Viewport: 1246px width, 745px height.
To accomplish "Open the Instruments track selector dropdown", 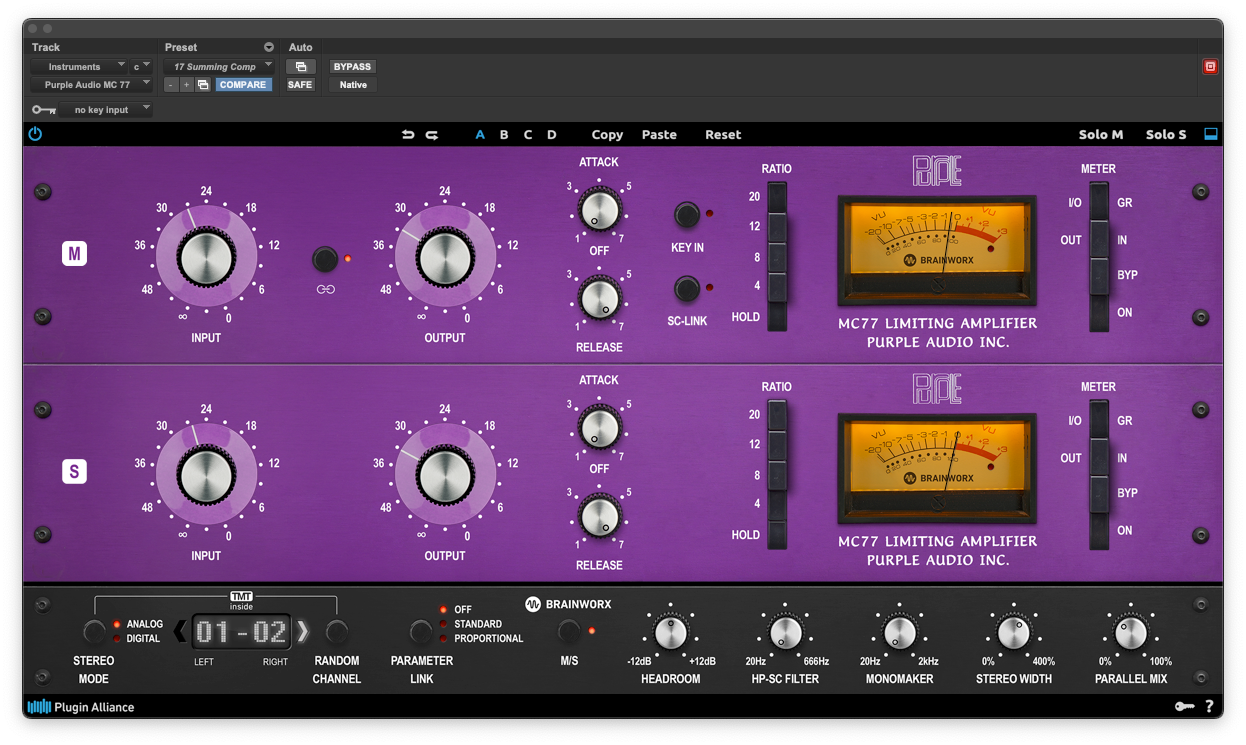I will 79,67.
